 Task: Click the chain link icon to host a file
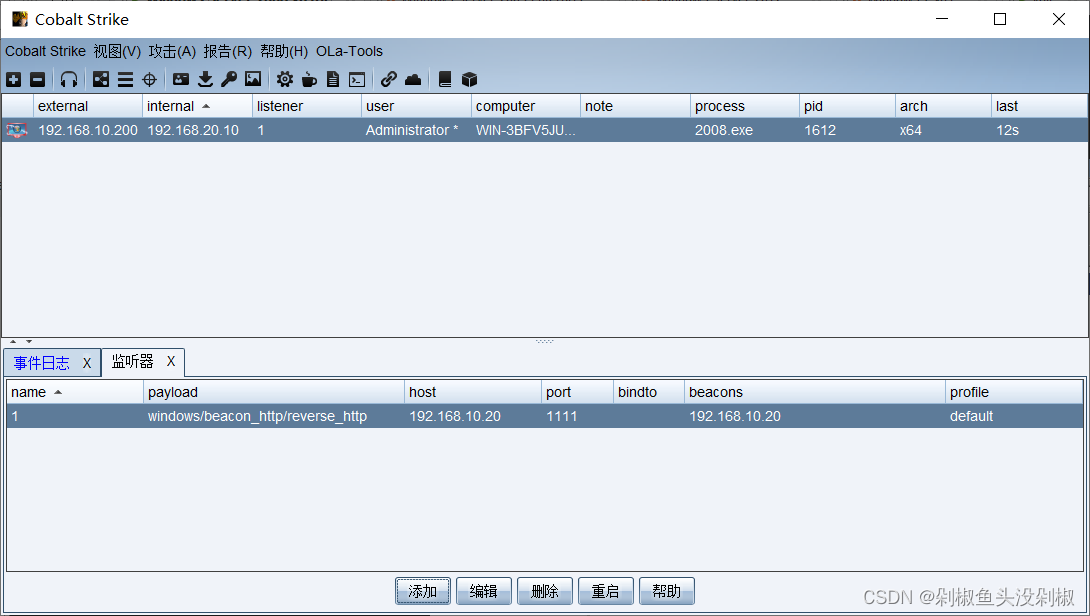point(389,79)
